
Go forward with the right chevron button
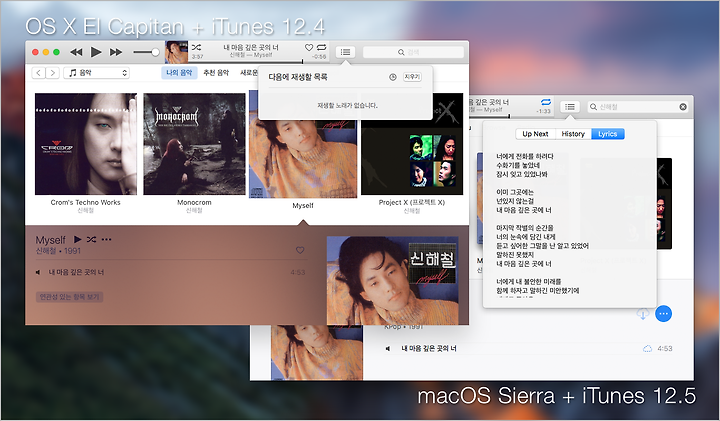(53, 73)
